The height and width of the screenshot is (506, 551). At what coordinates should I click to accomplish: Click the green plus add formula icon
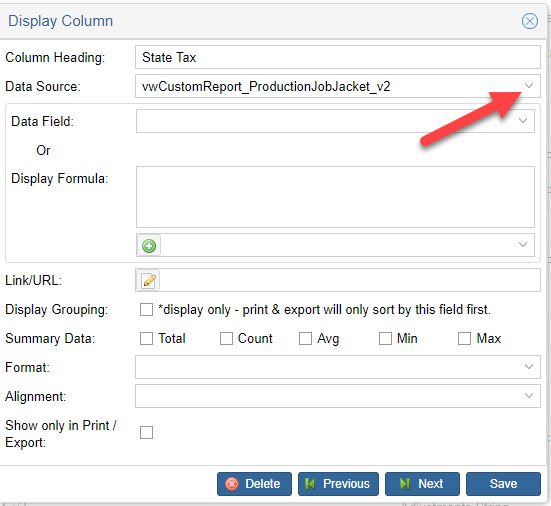pyautogui.click(x=149, y=246)
